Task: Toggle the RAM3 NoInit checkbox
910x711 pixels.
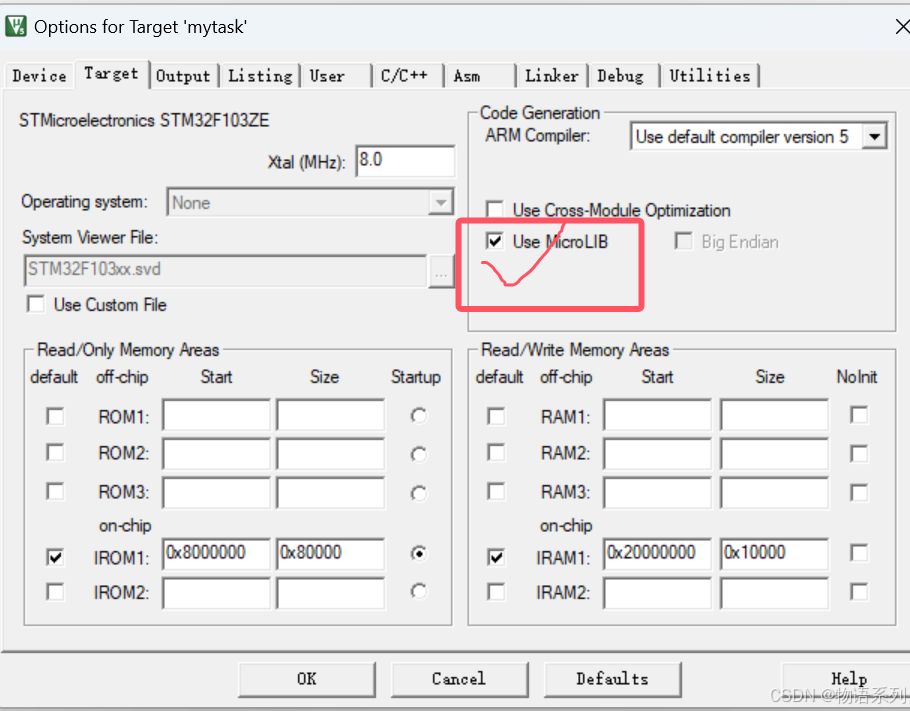Action: [859, 493]
